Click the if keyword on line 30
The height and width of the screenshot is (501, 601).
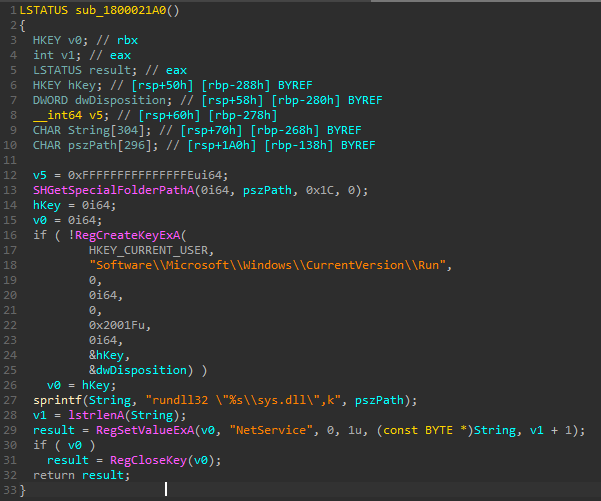(40, 445)
